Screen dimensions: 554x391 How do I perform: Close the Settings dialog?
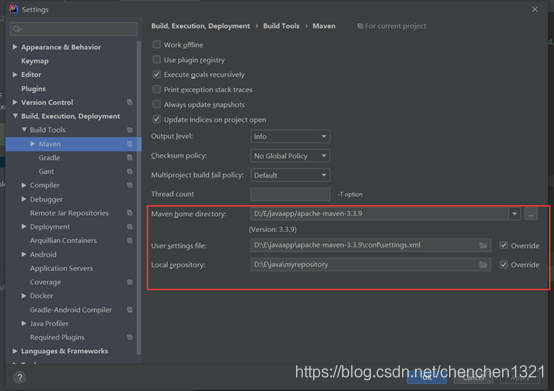click(x=535, y=10)
